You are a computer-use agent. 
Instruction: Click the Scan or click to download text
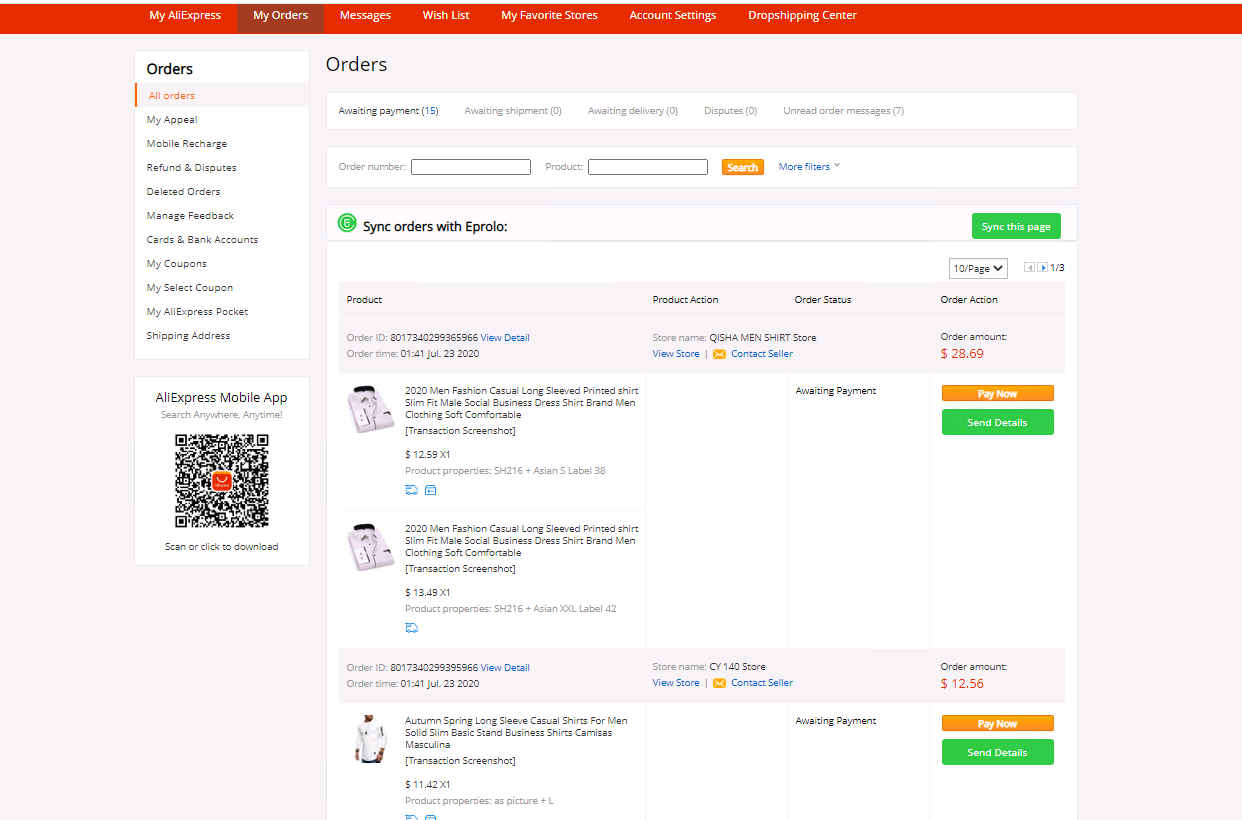222,547
